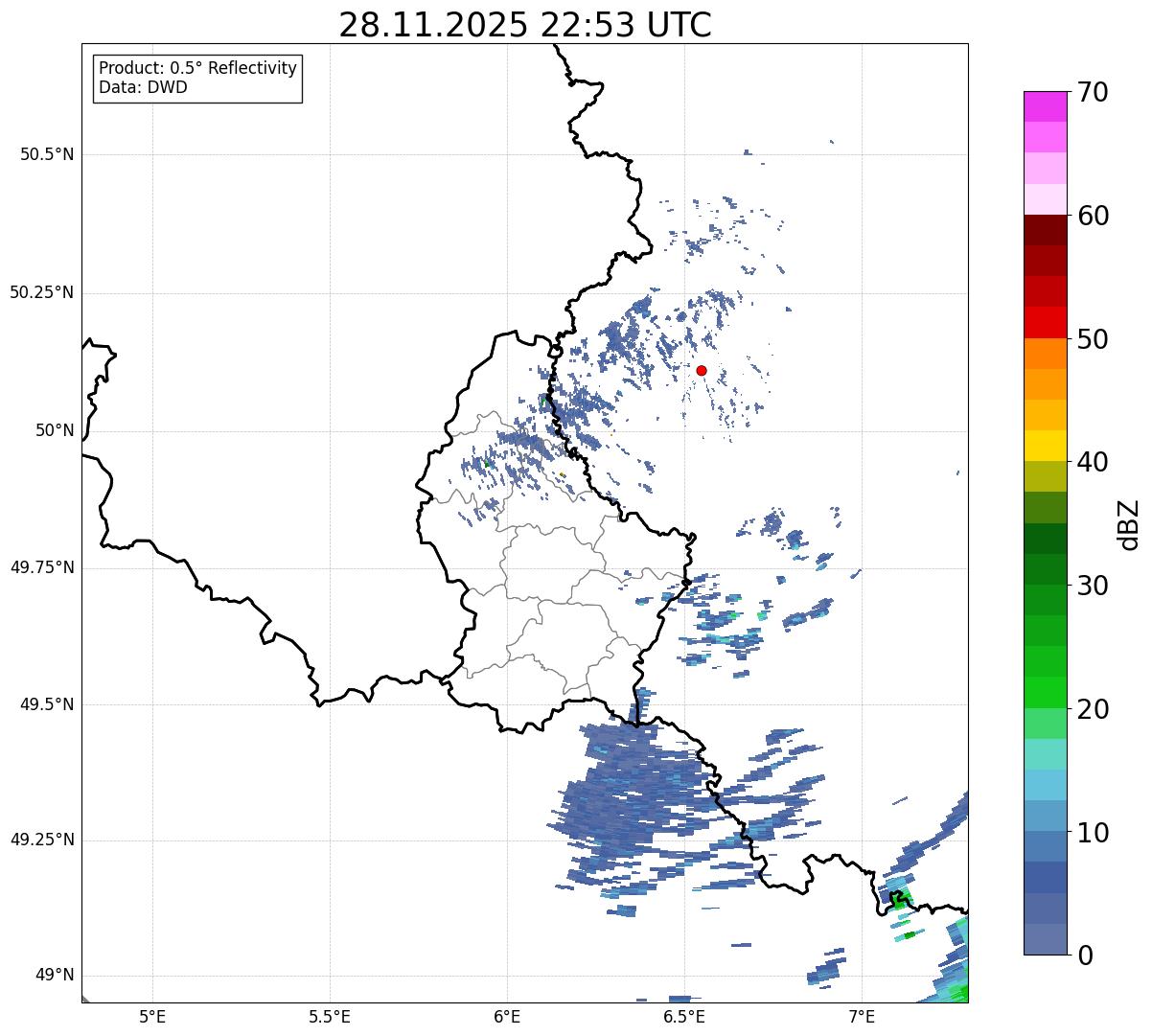Click the colorbar tick label 30
This screenshot has width=1152, height=1036.
pyautogui.click(x=1094, y=586)
